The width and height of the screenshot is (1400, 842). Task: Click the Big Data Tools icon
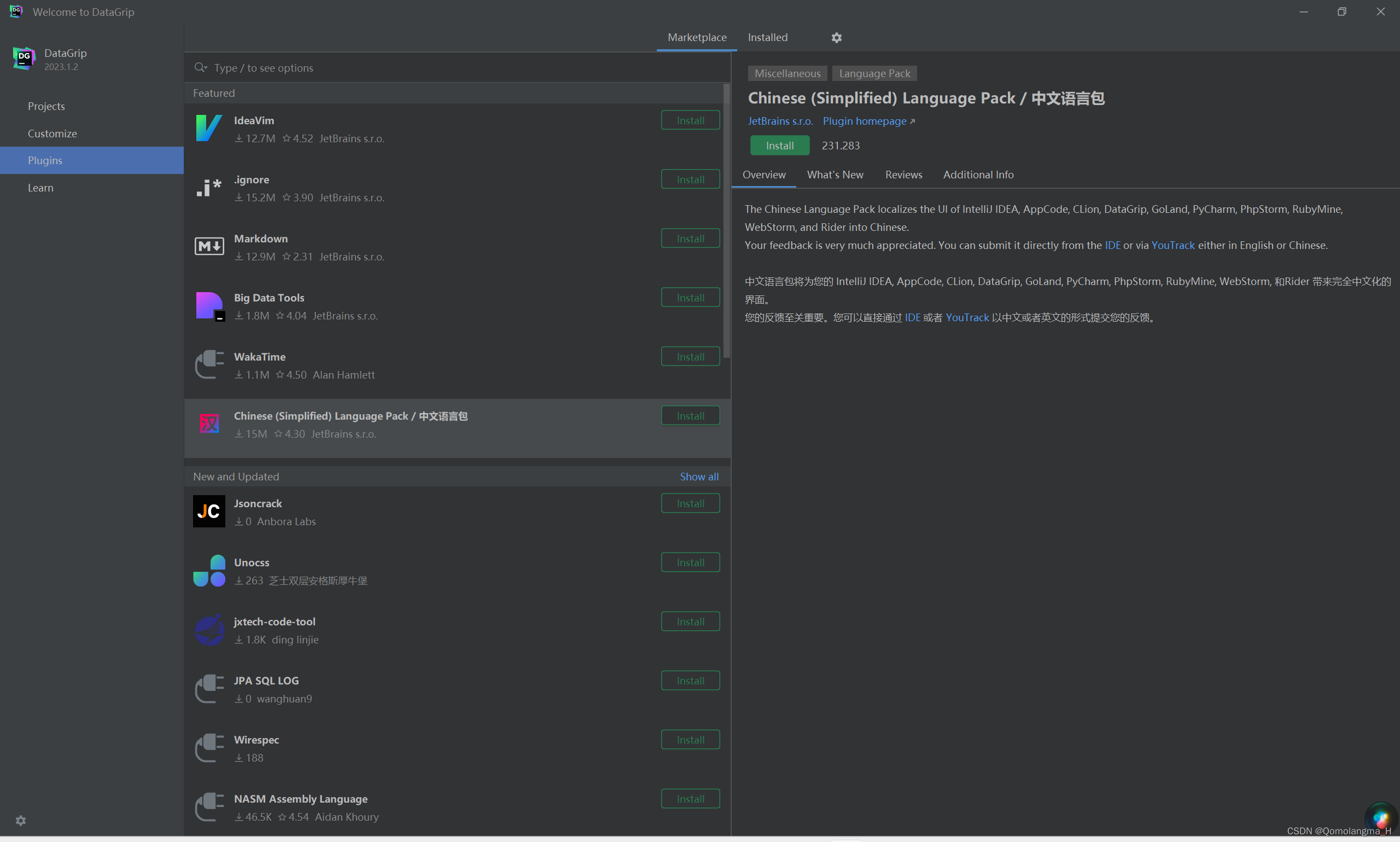coord(209,306)
